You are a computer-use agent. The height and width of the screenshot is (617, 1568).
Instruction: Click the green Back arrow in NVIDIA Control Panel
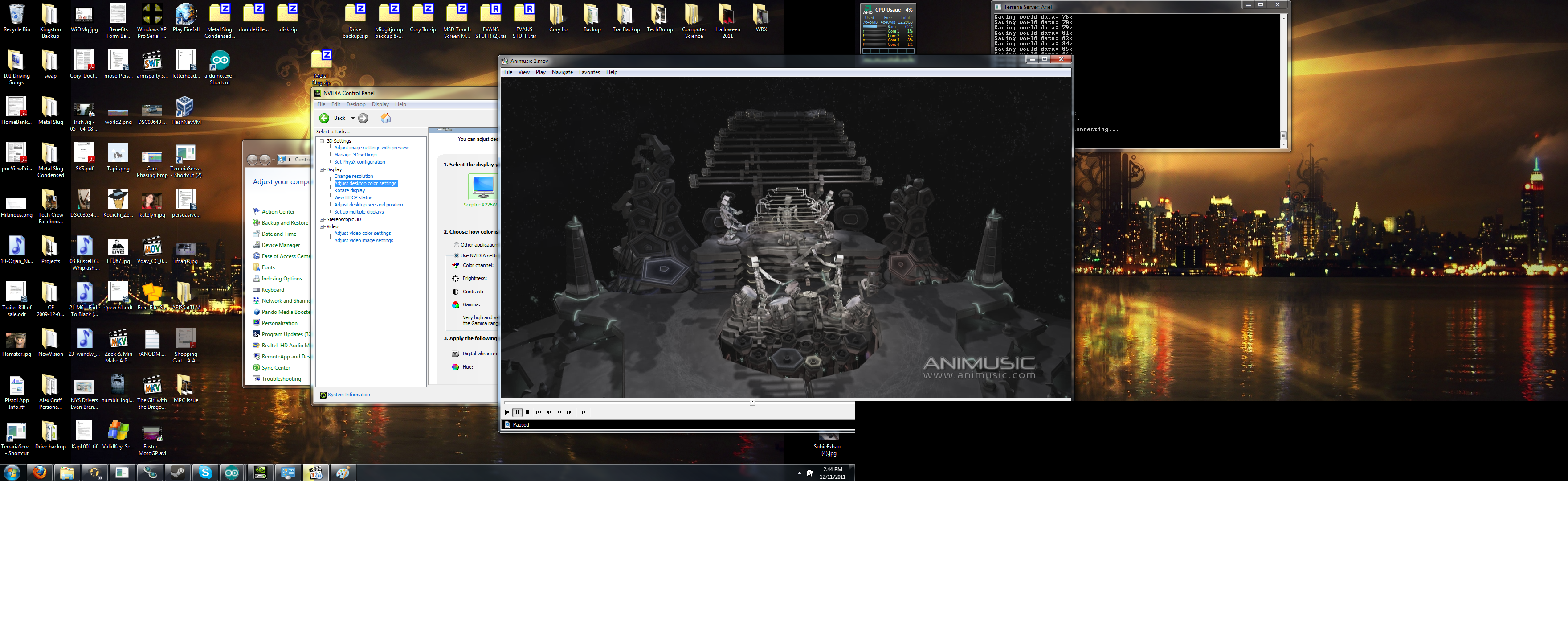pyautogui.click(x=324, y=118)
